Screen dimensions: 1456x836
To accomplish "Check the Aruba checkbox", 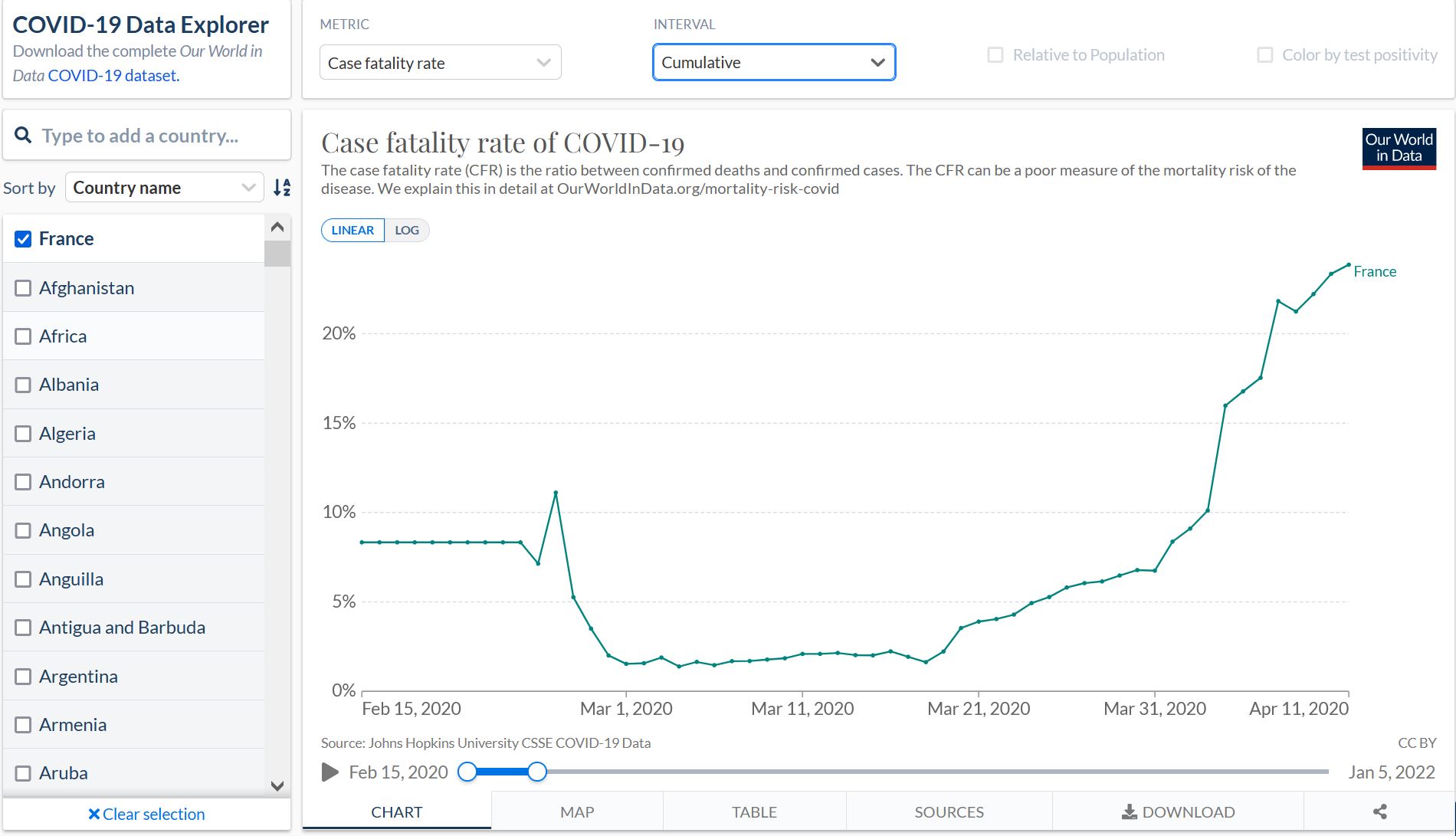I will [24, 773].
